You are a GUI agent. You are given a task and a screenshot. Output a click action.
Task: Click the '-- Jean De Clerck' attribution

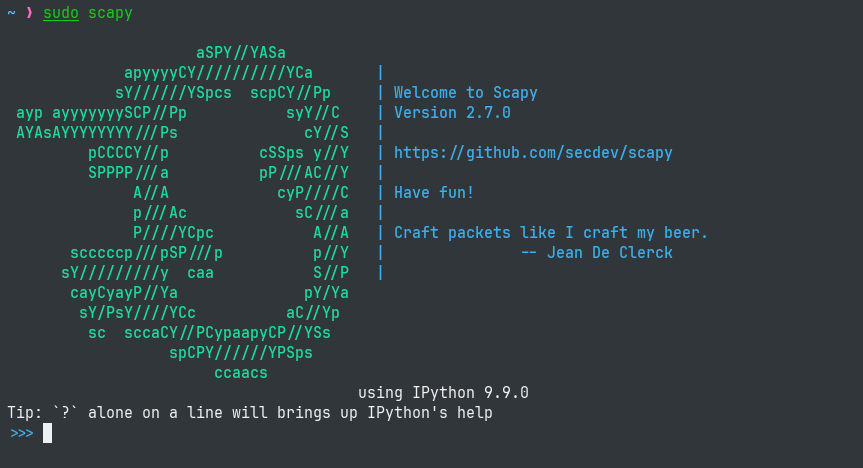[x=597, y=253]
